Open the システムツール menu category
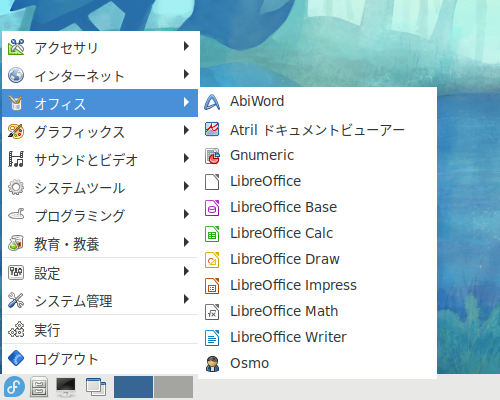Viewport: 500px width, 400px height. [x=100, y=187]
